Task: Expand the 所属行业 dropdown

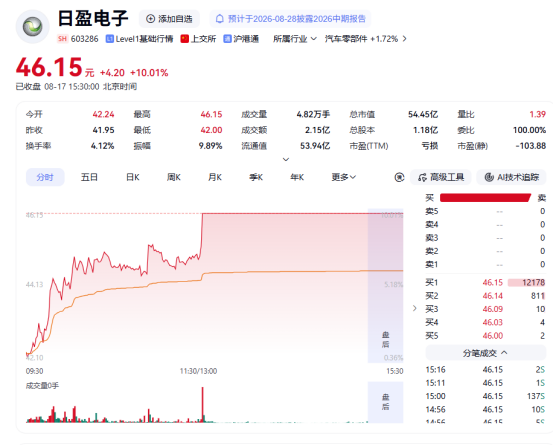Action: [x=294, y=39]
